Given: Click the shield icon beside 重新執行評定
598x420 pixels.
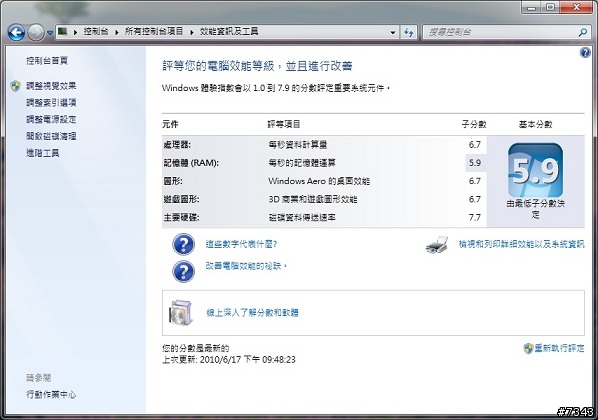Looking at the screenshot, I should pos(528,348).
